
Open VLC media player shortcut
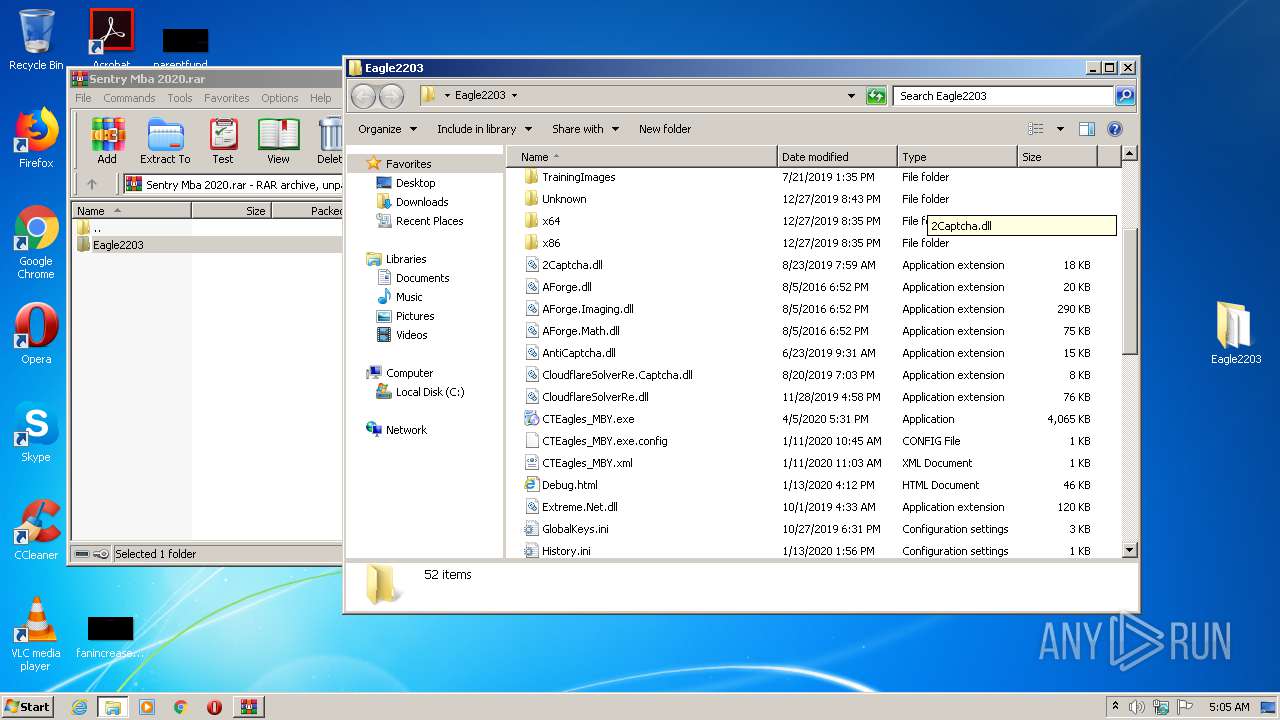point(36,634)
